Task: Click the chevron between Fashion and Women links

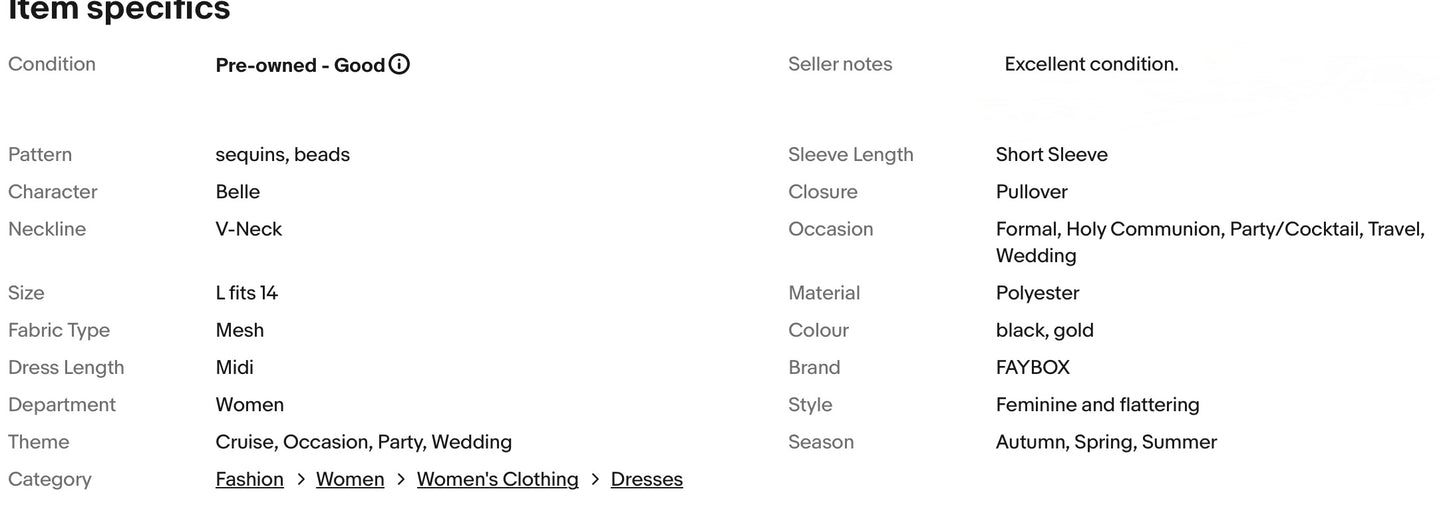Action: 300,480
